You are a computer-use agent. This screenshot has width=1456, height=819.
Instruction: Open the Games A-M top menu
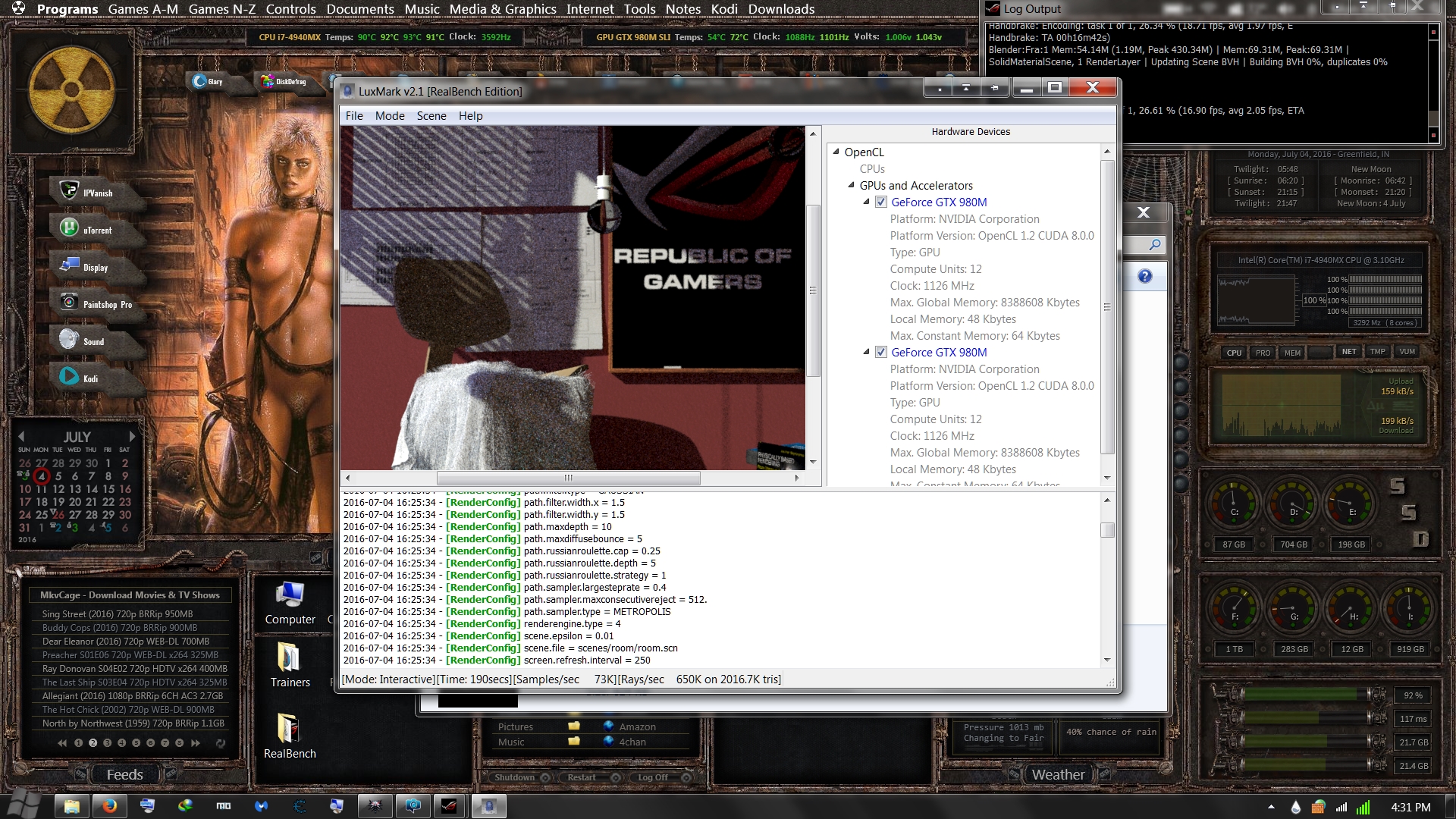[143, 9]
